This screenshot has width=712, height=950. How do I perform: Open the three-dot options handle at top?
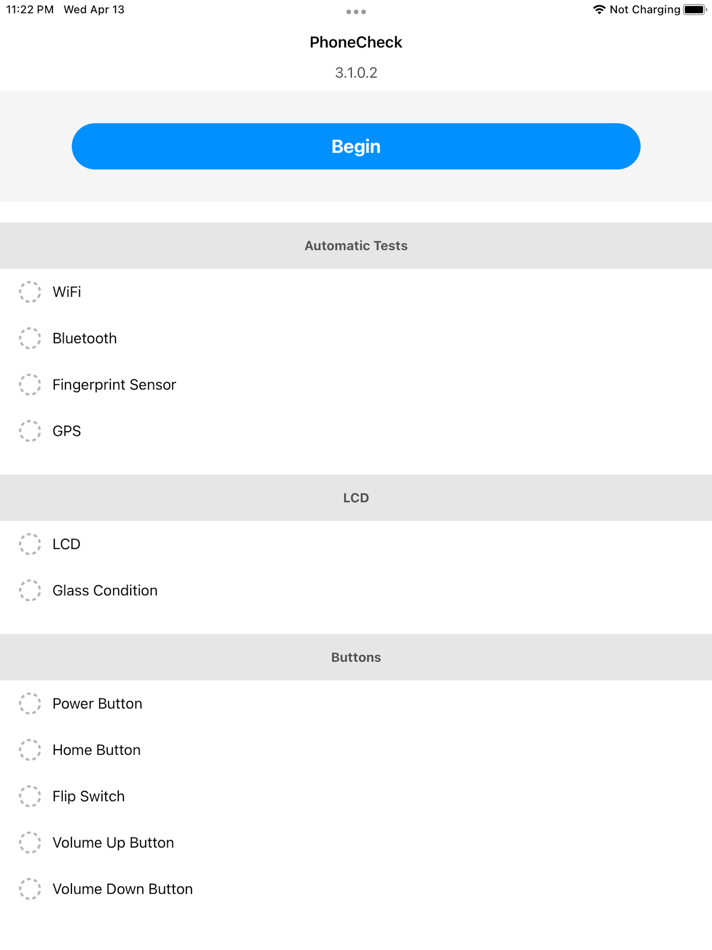(x=356, y=12)
